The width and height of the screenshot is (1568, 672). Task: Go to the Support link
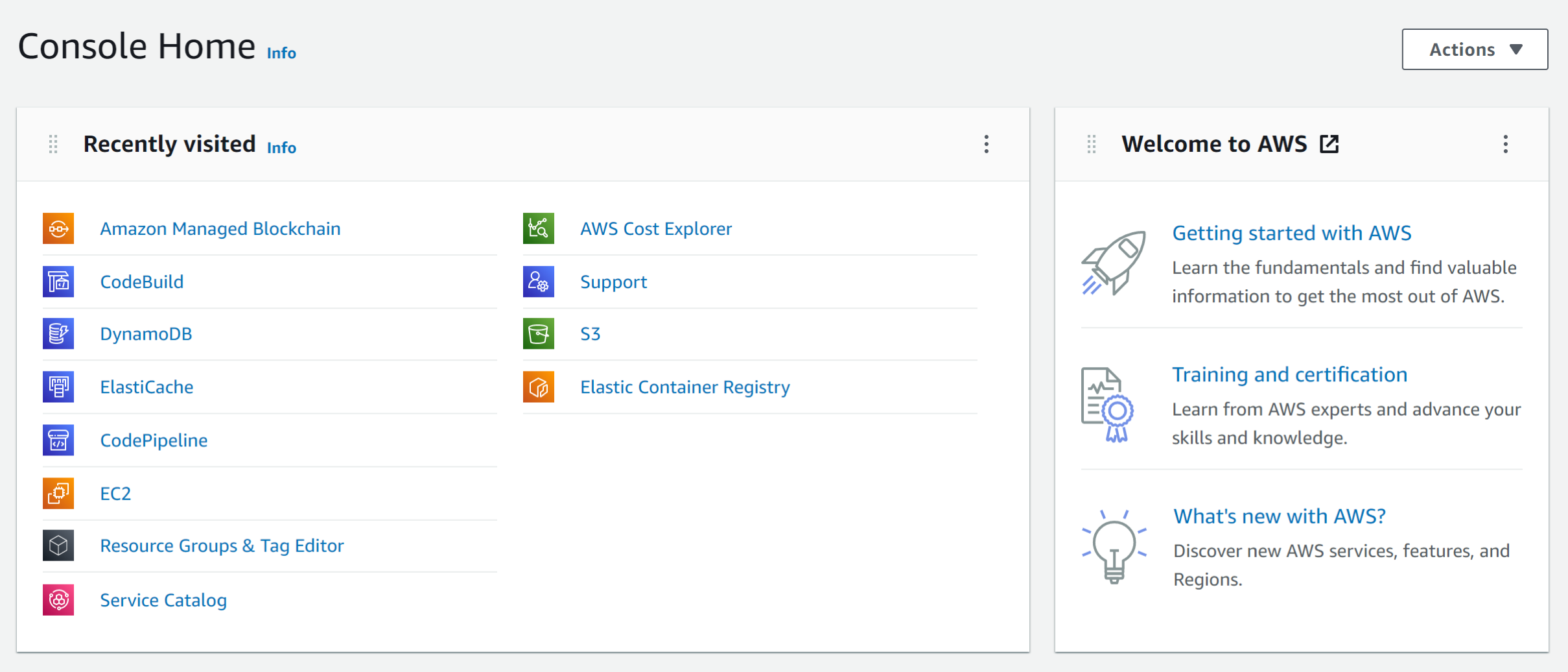(613, 282)
